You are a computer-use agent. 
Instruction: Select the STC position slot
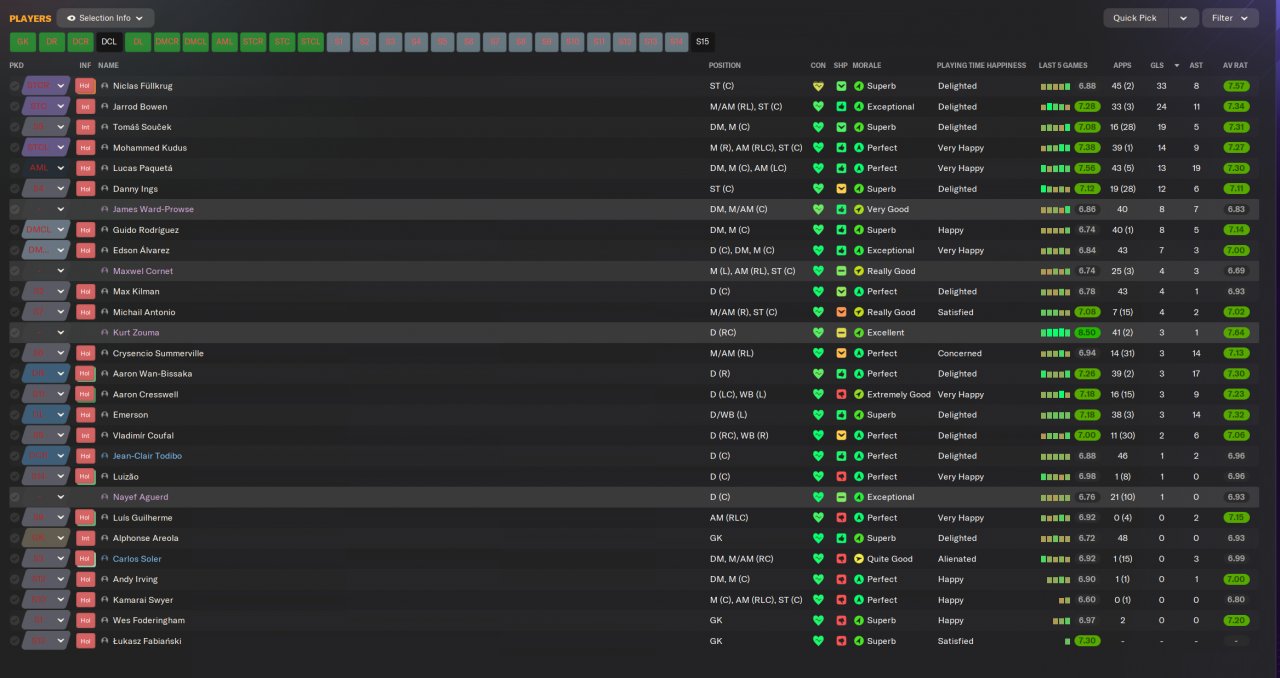[283, 42]
